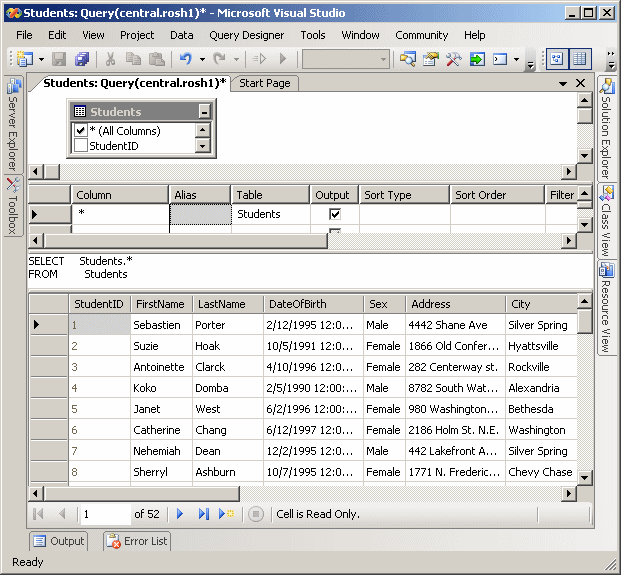
Task: Select the LastName cell Chang
Action: [228, 430]
